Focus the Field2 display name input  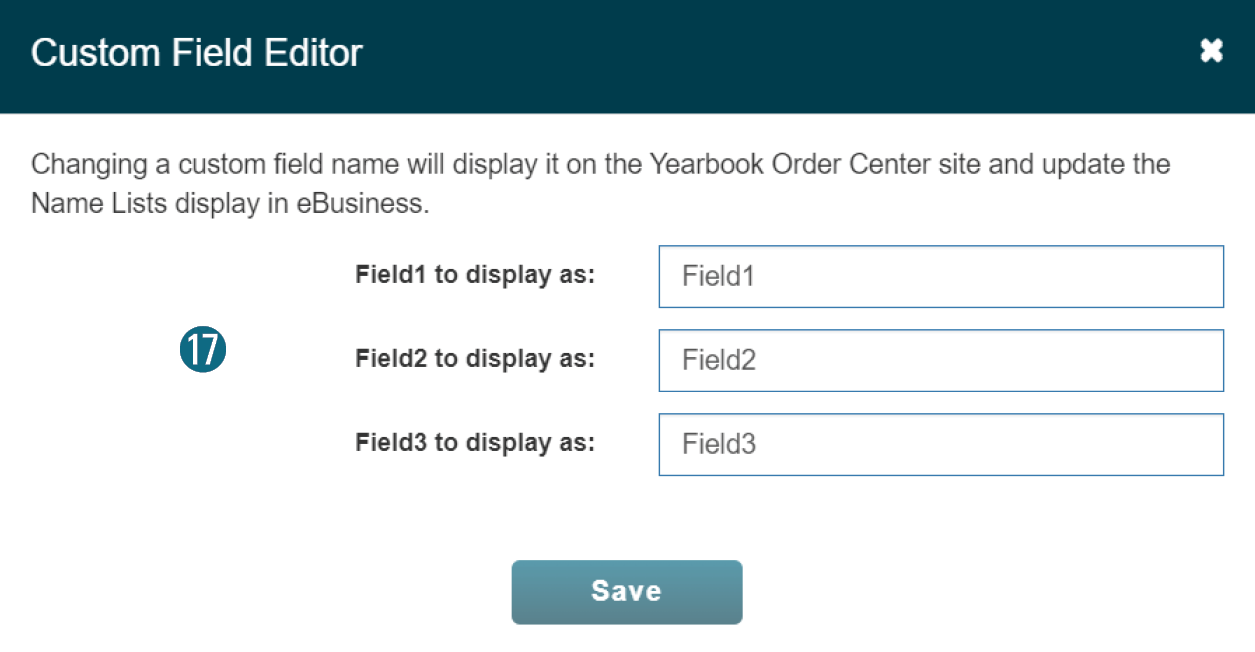[x=940, y=361]
